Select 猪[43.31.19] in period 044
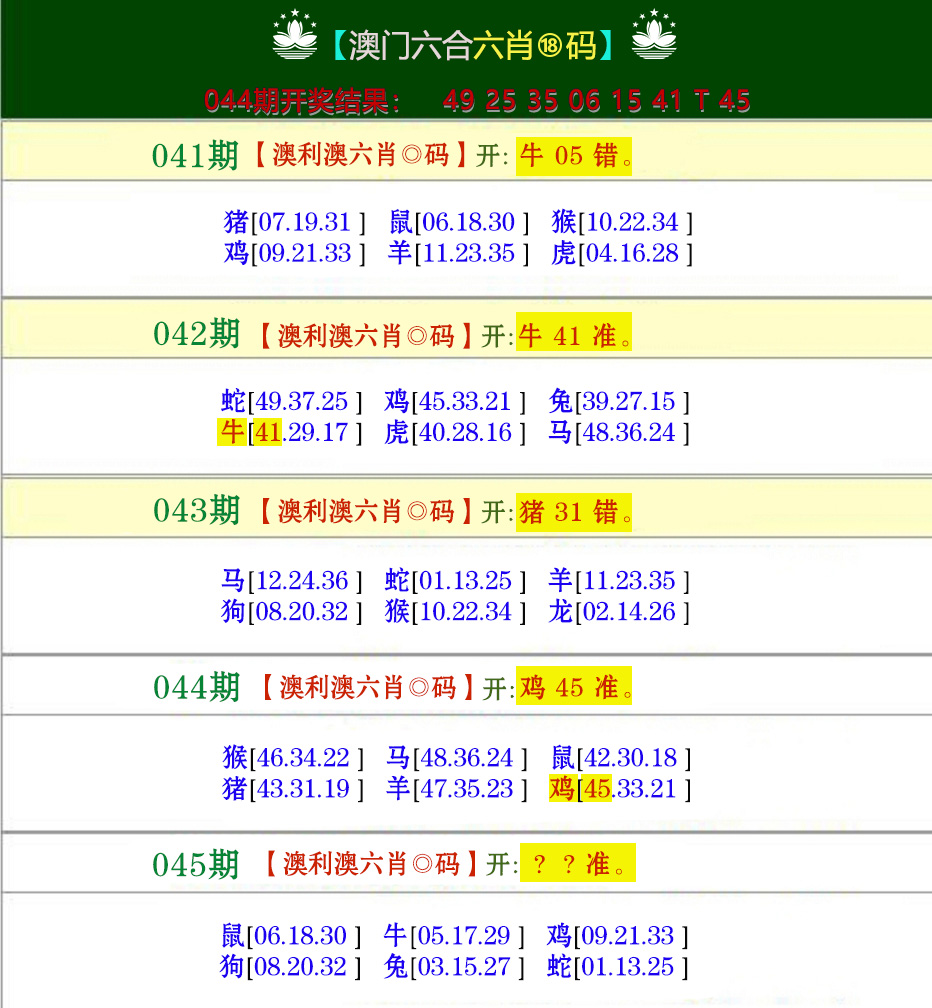The image size is (932, 1008). 293,788
